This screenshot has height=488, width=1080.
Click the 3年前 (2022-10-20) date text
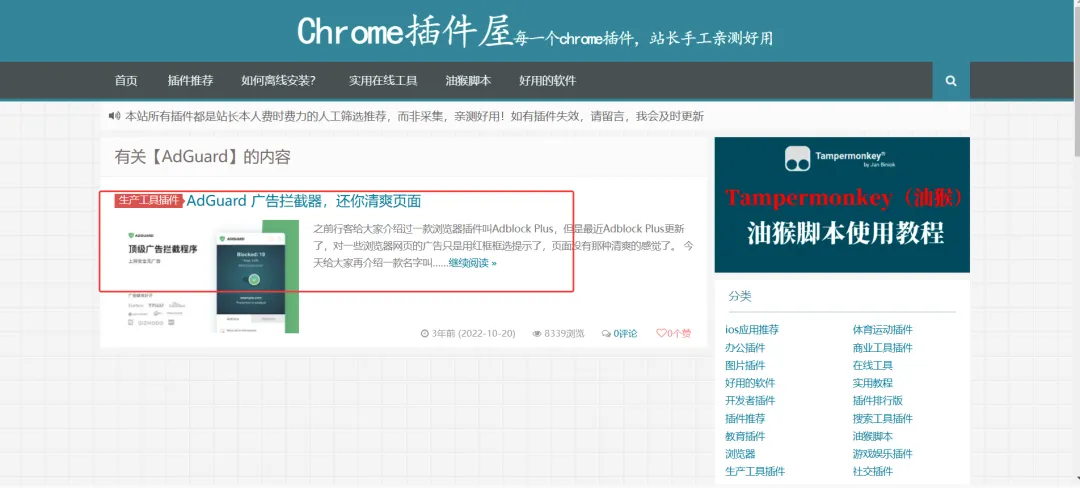pos(473,333)
